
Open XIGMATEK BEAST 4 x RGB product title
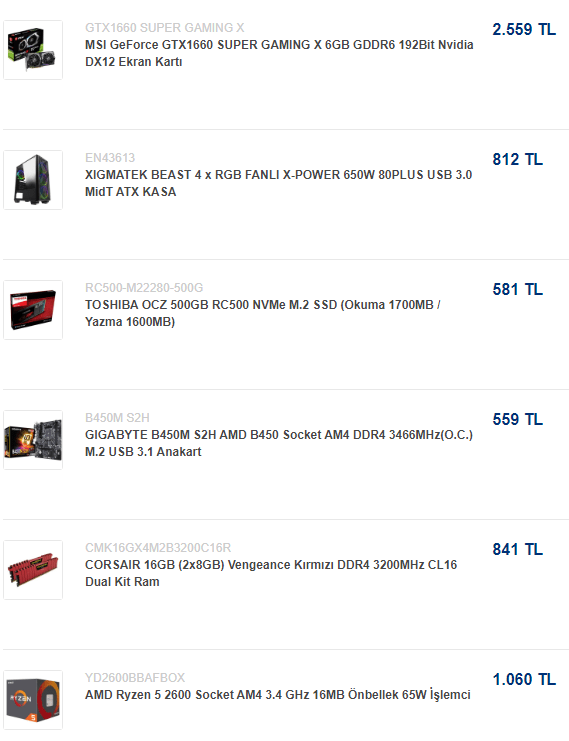[278, 183]
